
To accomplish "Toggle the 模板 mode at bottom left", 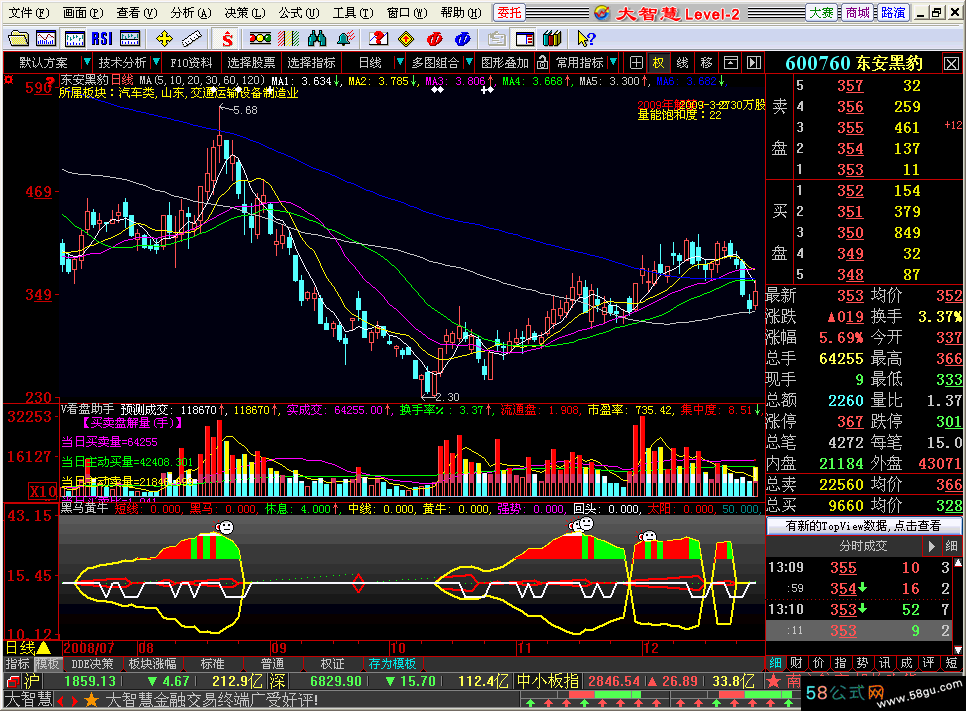I will point(47,664).
